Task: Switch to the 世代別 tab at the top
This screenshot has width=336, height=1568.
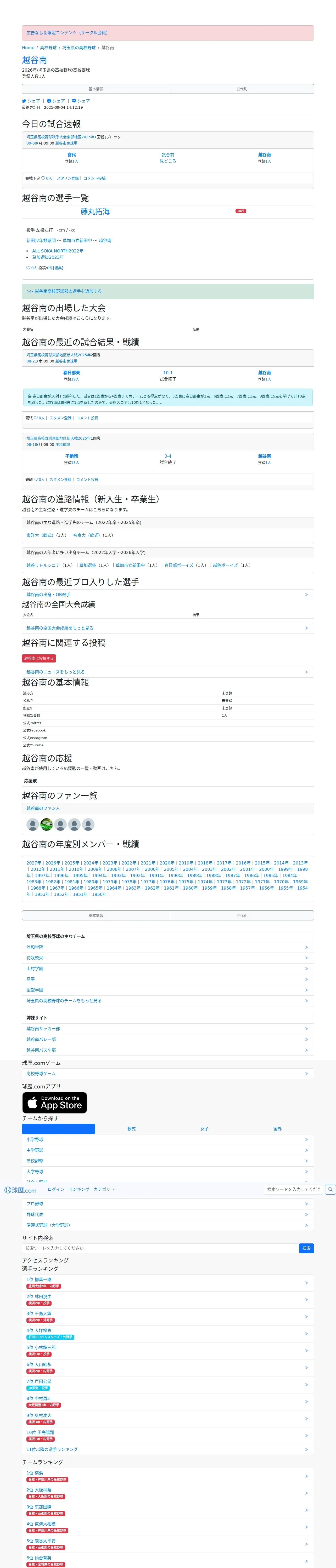Action: 242,89
